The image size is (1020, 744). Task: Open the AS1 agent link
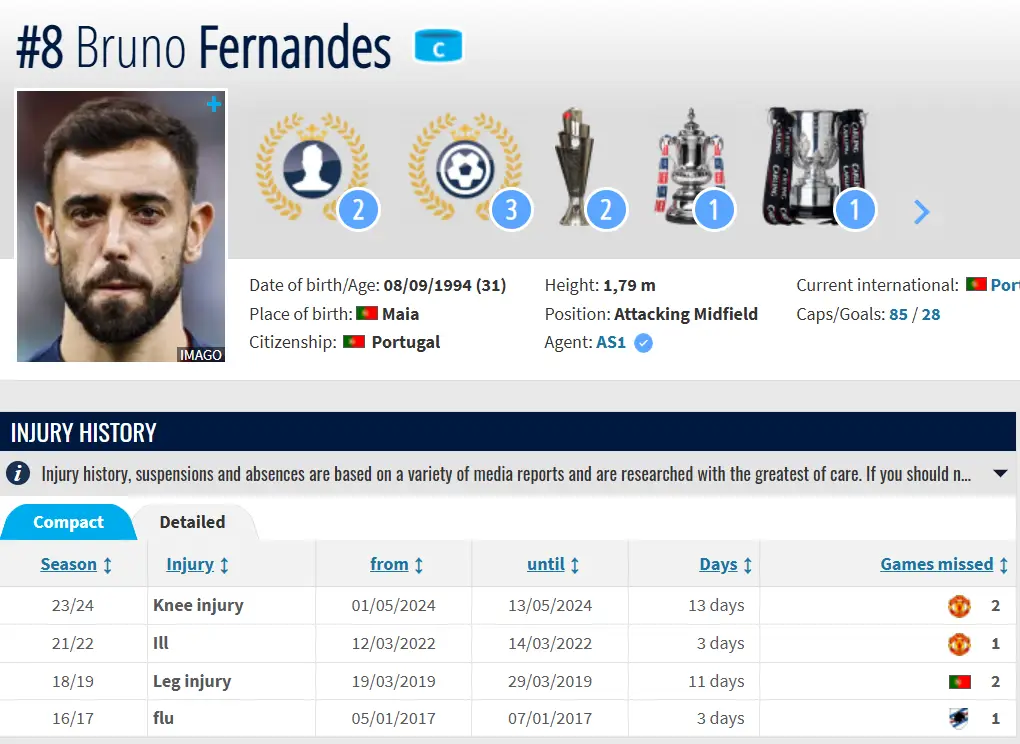point(611,342)
